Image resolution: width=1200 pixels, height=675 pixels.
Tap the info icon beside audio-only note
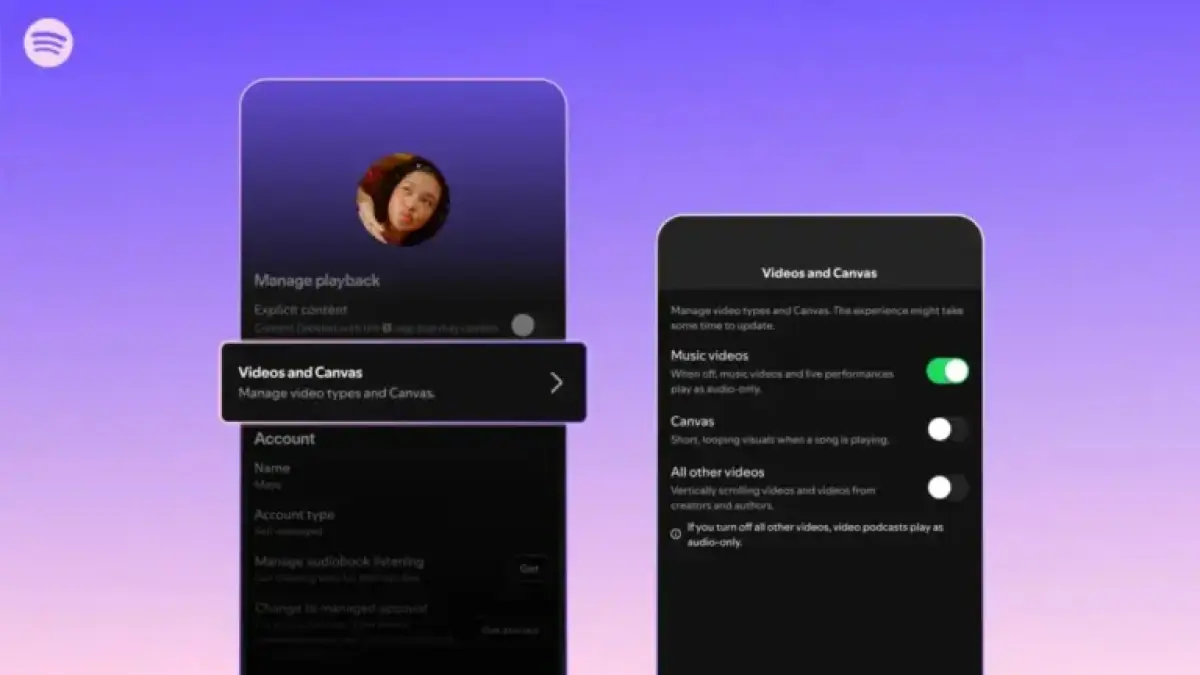click(x=676, y=534)
